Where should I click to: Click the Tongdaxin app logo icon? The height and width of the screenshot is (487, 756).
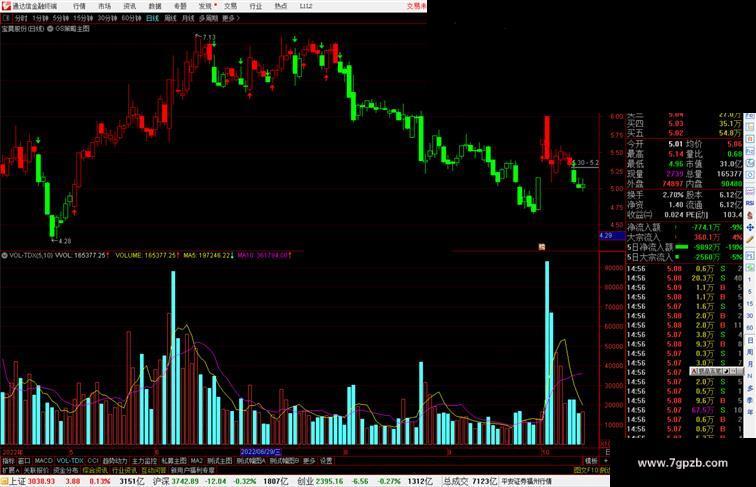[5, 6]
